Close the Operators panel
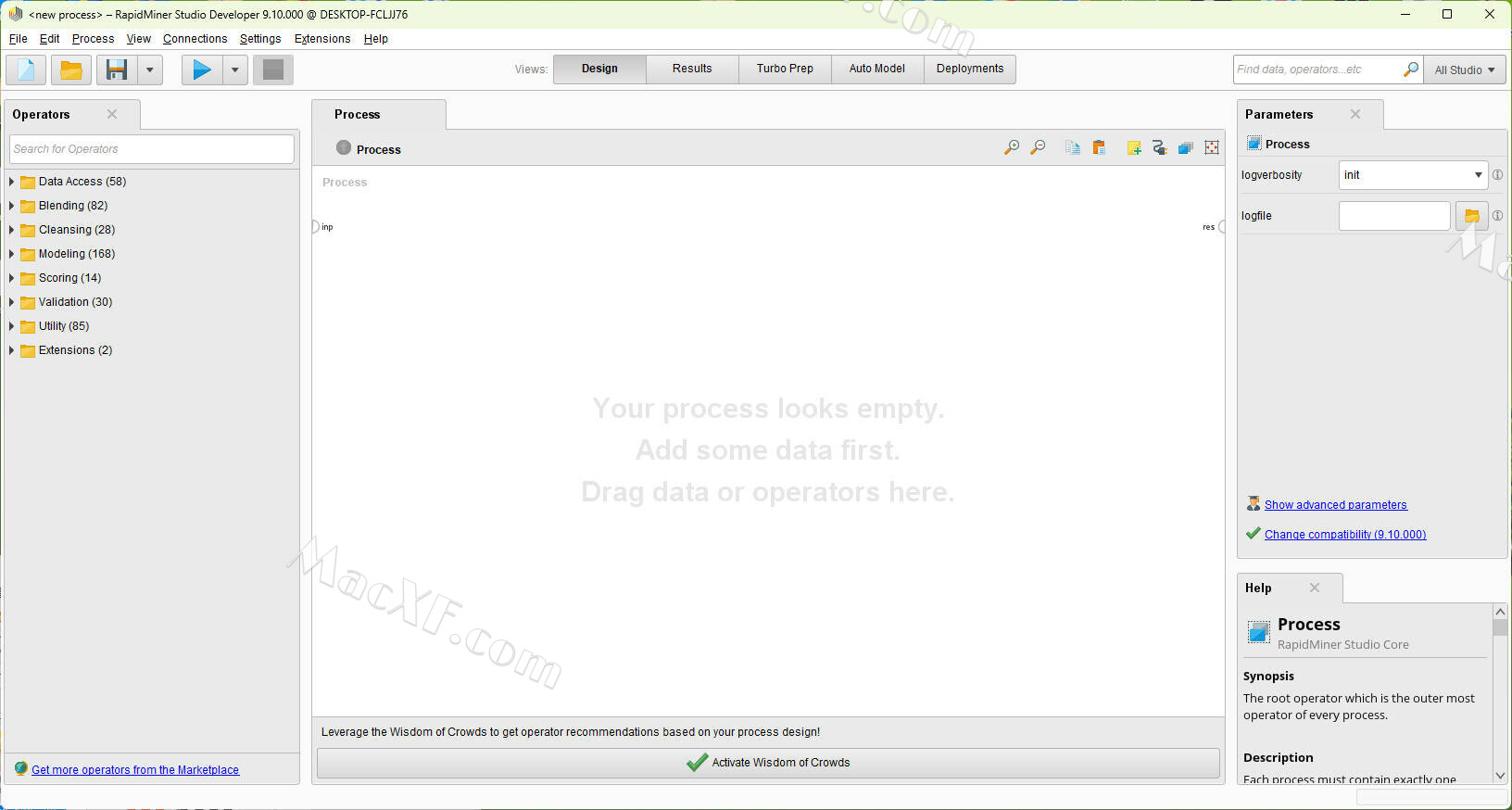 [112, 114]
